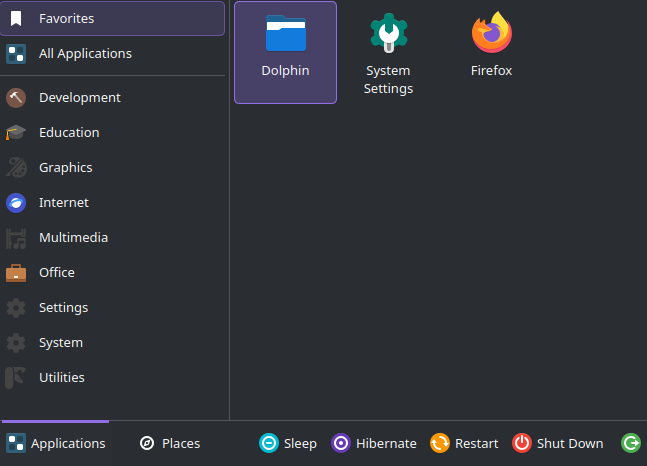
Task: Select the Graphics category
Action: pyautogui.click(x=113, y=167)
